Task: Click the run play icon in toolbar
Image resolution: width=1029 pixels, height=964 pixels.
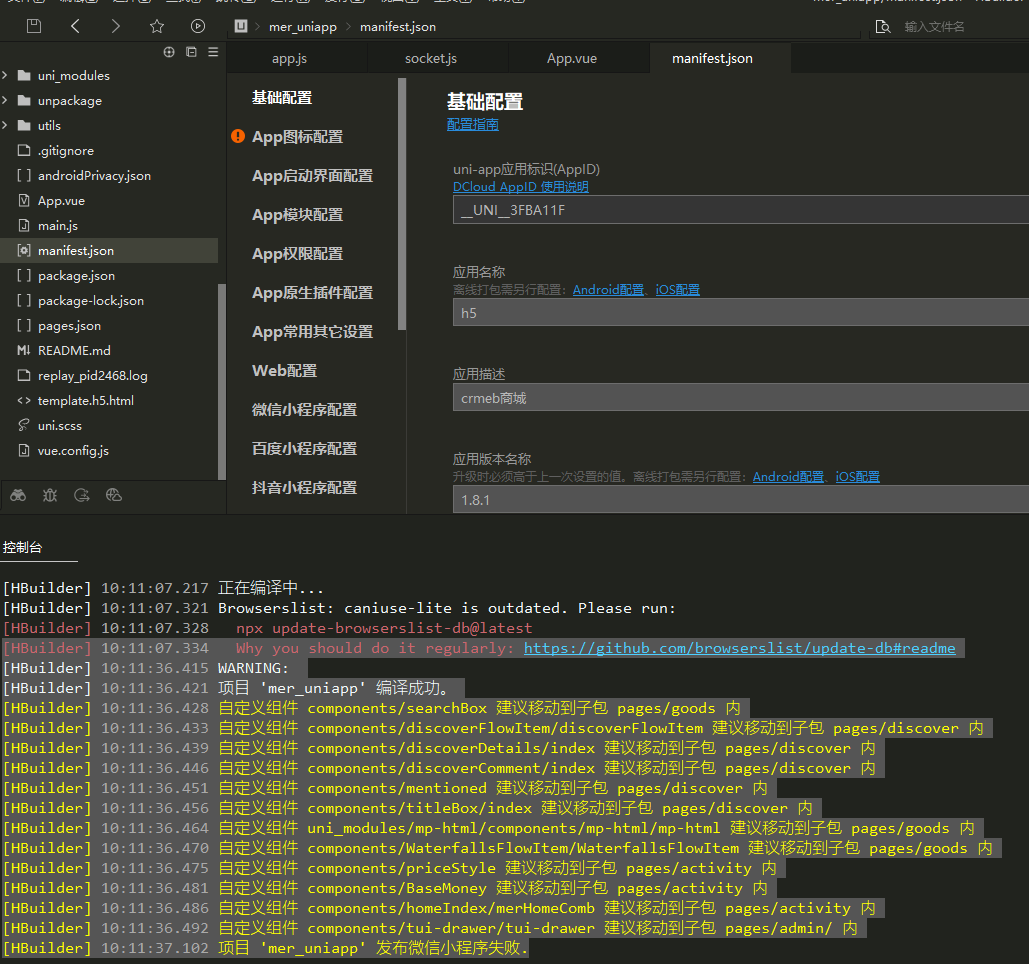Action: pyautogui.click(x=198, y=26)
